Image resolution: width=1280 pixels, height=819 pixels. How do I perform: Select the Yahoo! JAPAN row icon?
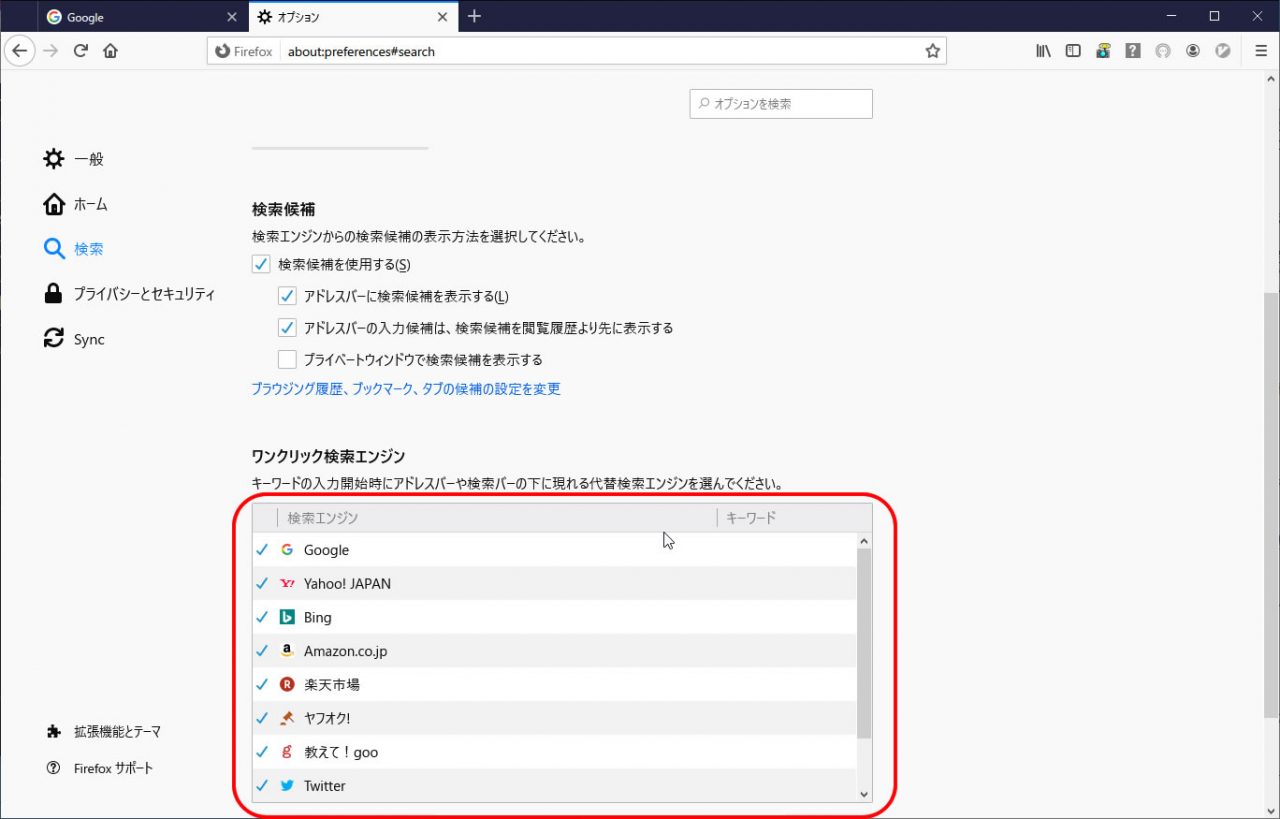tap(287, 583)
